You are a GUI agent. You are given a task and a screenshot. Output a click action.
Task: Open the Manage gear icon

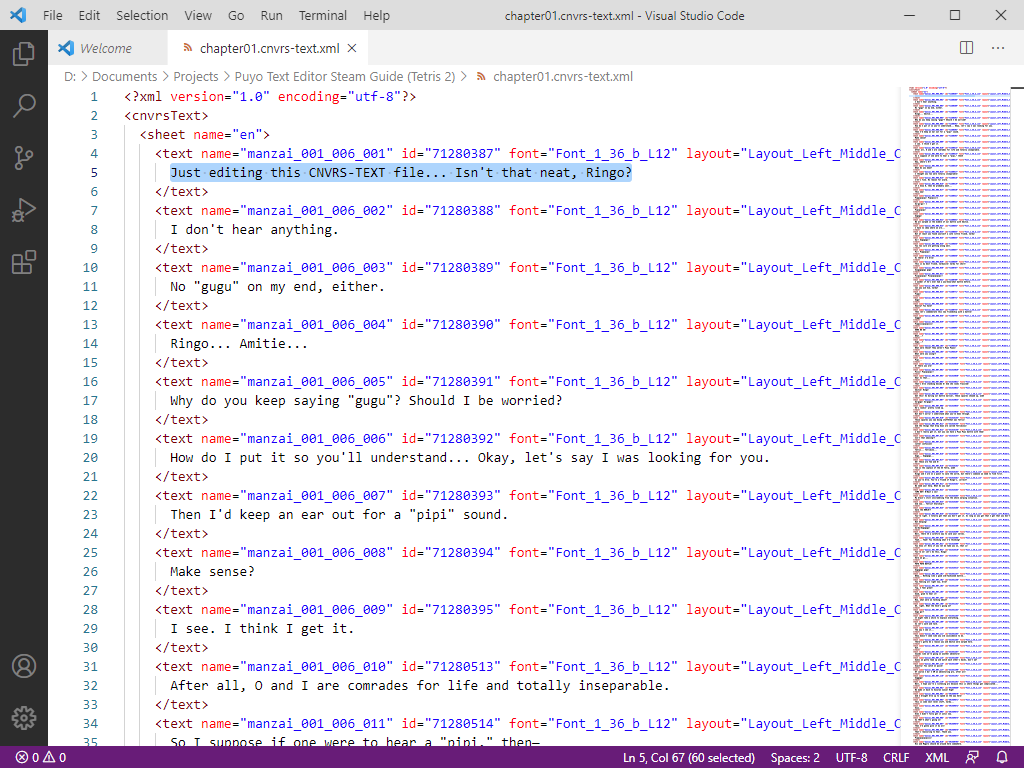point(24,717)
